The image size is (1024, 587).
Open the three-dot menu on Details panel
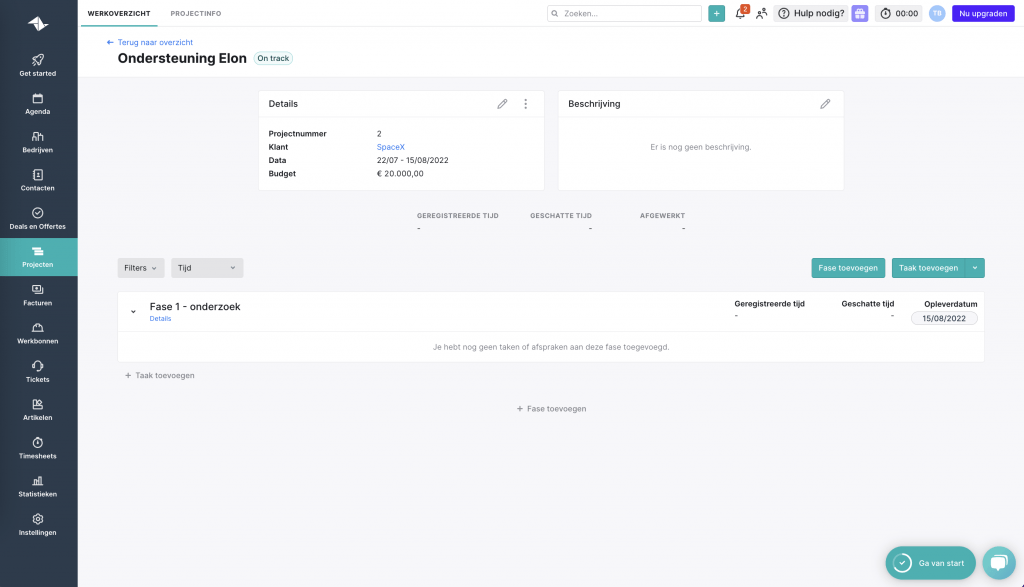(525, 103)
